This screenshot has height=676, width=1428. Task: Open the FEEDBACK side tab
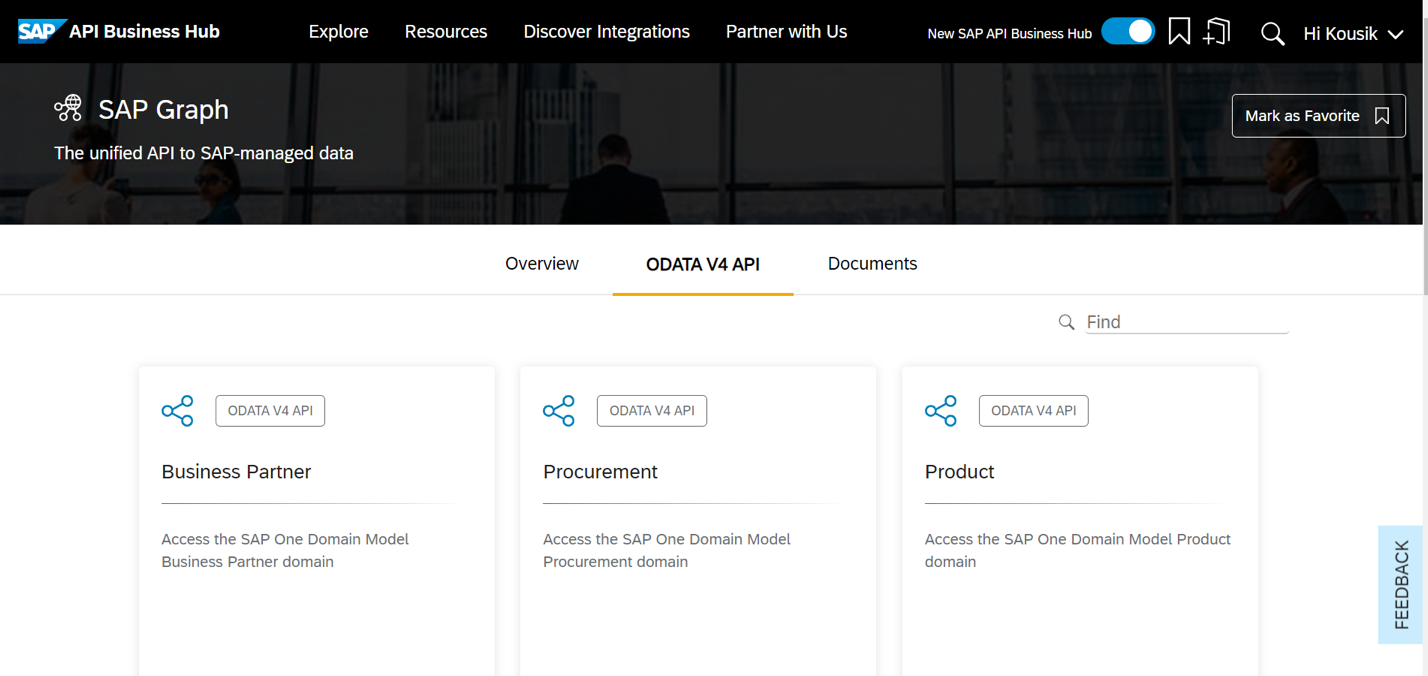click(1401, 585)
